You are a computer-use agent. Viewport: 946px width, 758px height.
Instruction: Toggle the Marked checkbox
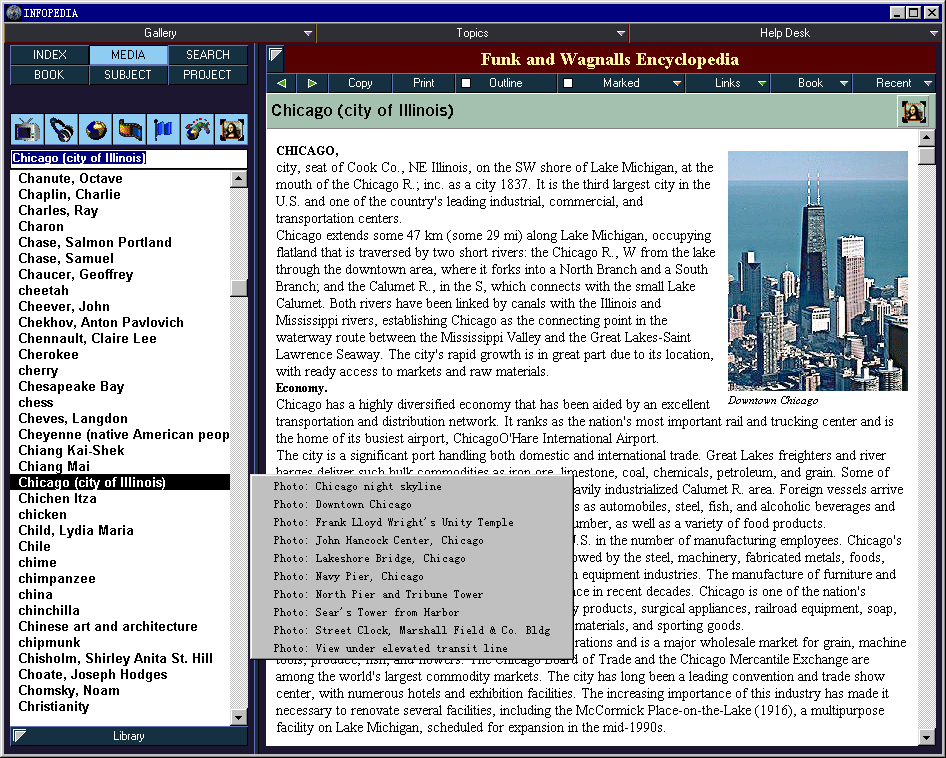coord(568,83)
